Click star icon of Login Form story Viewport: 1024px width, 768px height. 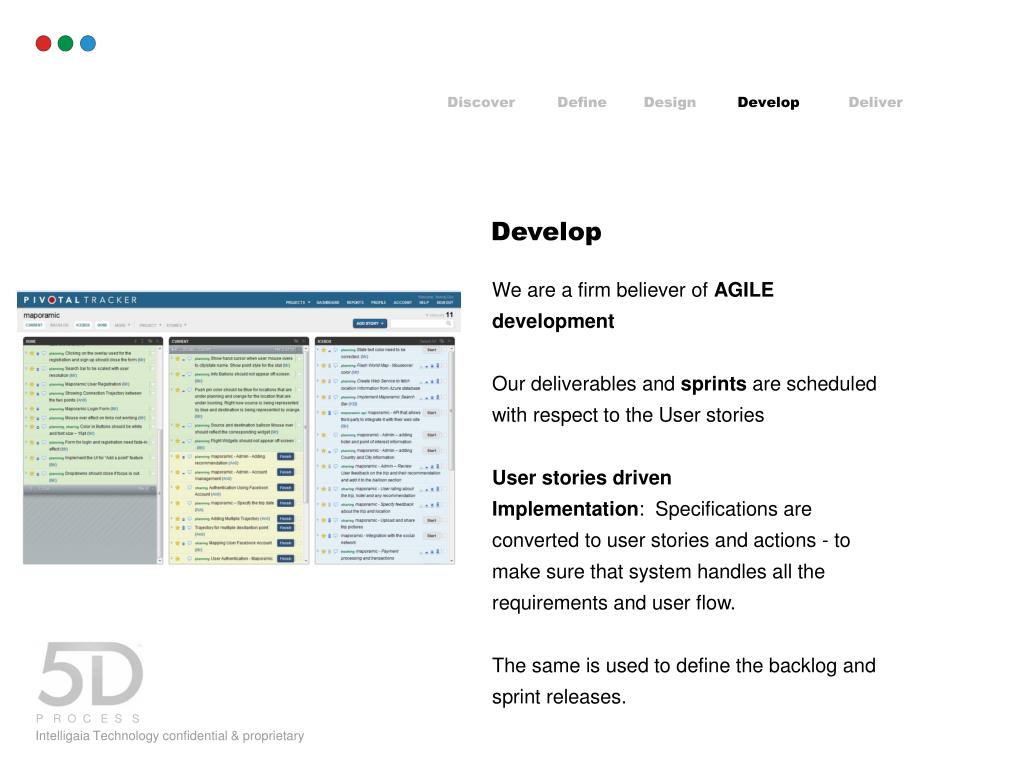(x=32, y=409)
